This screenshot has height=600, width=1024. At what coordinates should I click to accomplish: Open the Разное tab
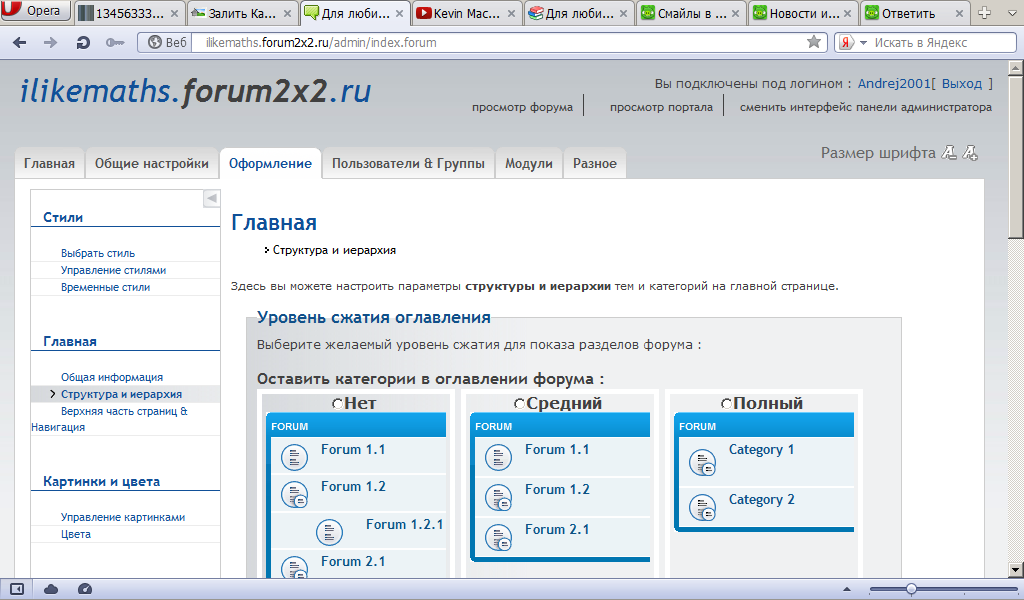click(x=595, y=163)
